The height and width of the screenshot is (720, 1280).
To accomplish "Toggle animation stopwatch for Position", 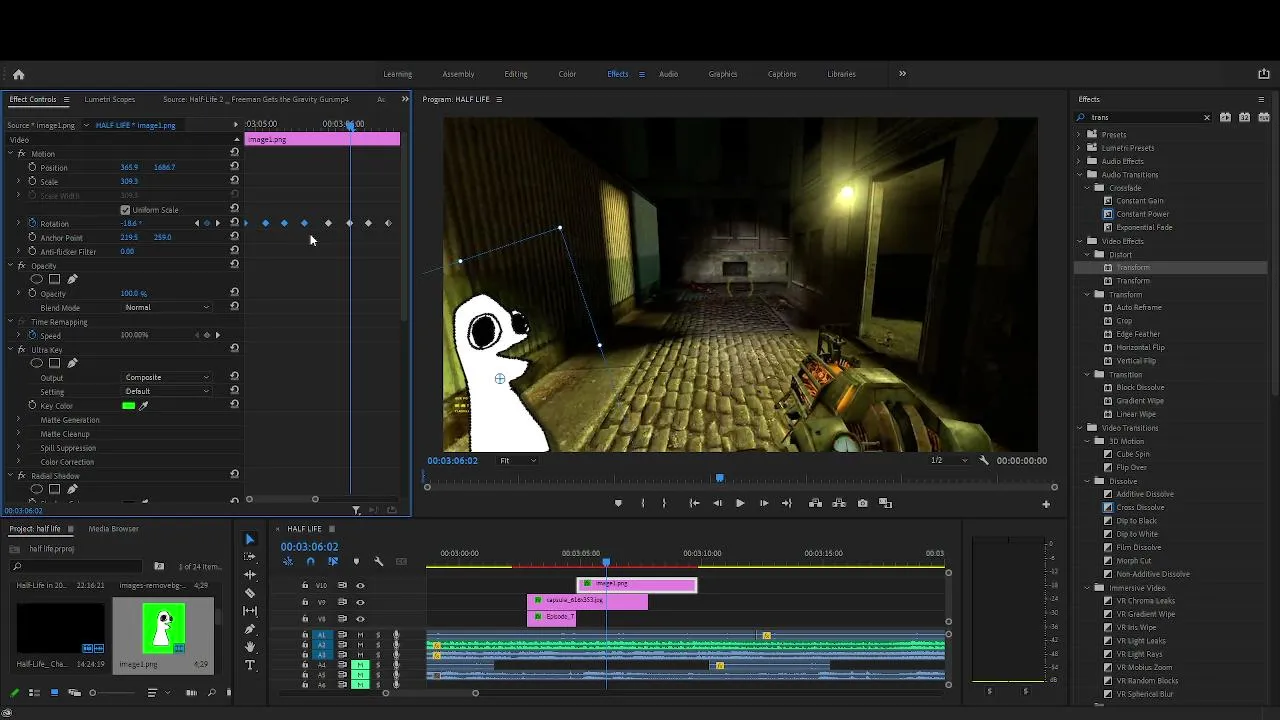I will pos(32,167).
